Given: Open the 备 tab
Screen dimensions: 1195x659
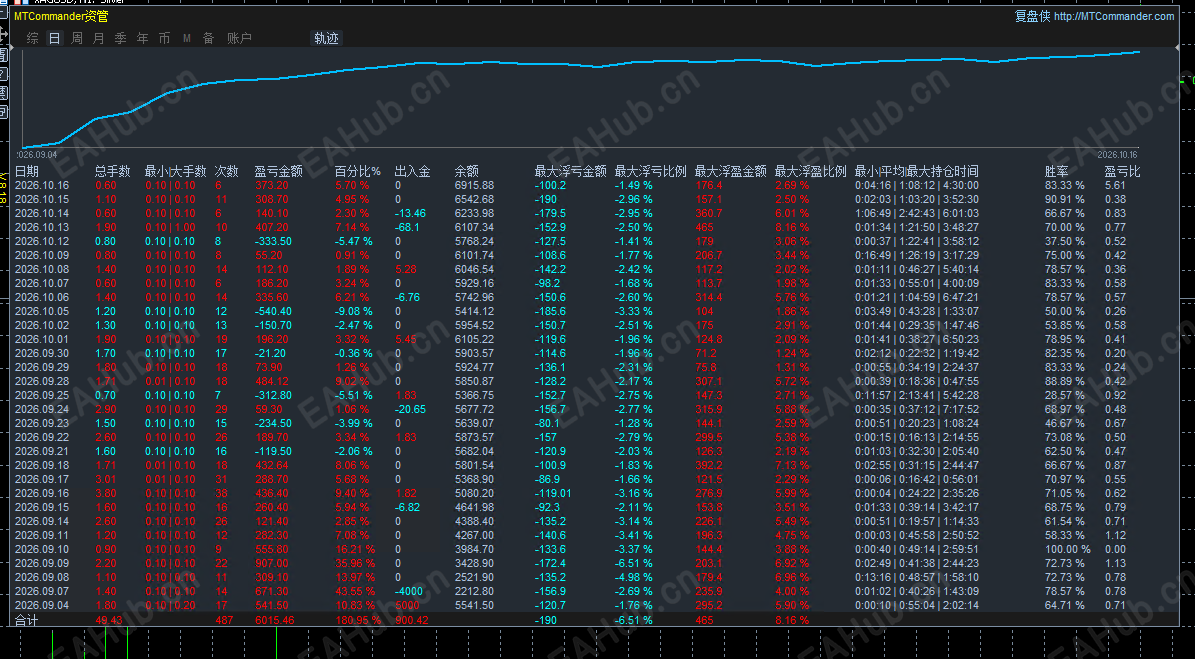Looking at the screenshot, I should point(208,38).
